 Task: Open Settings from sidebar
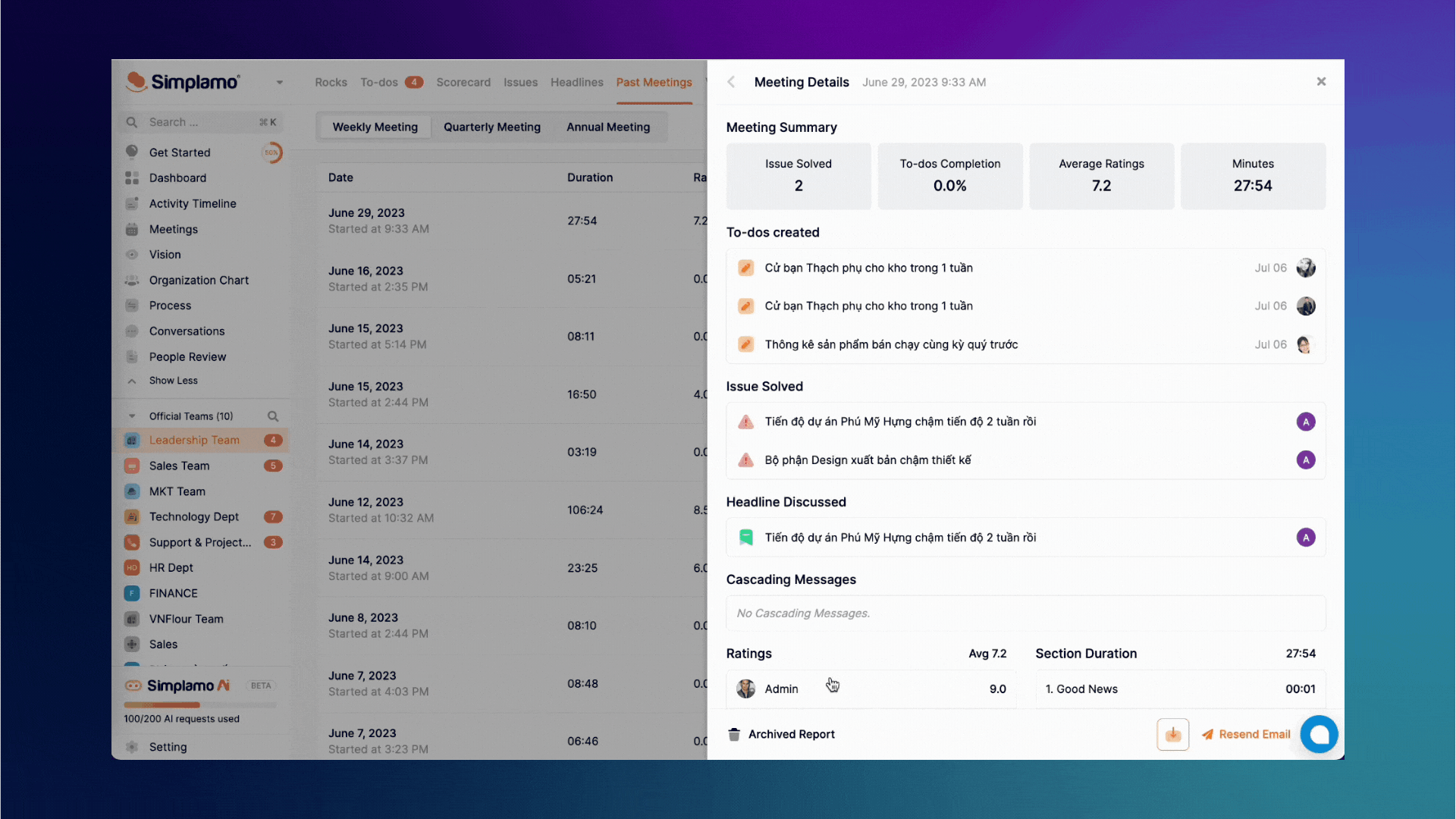tap(167, 746)
